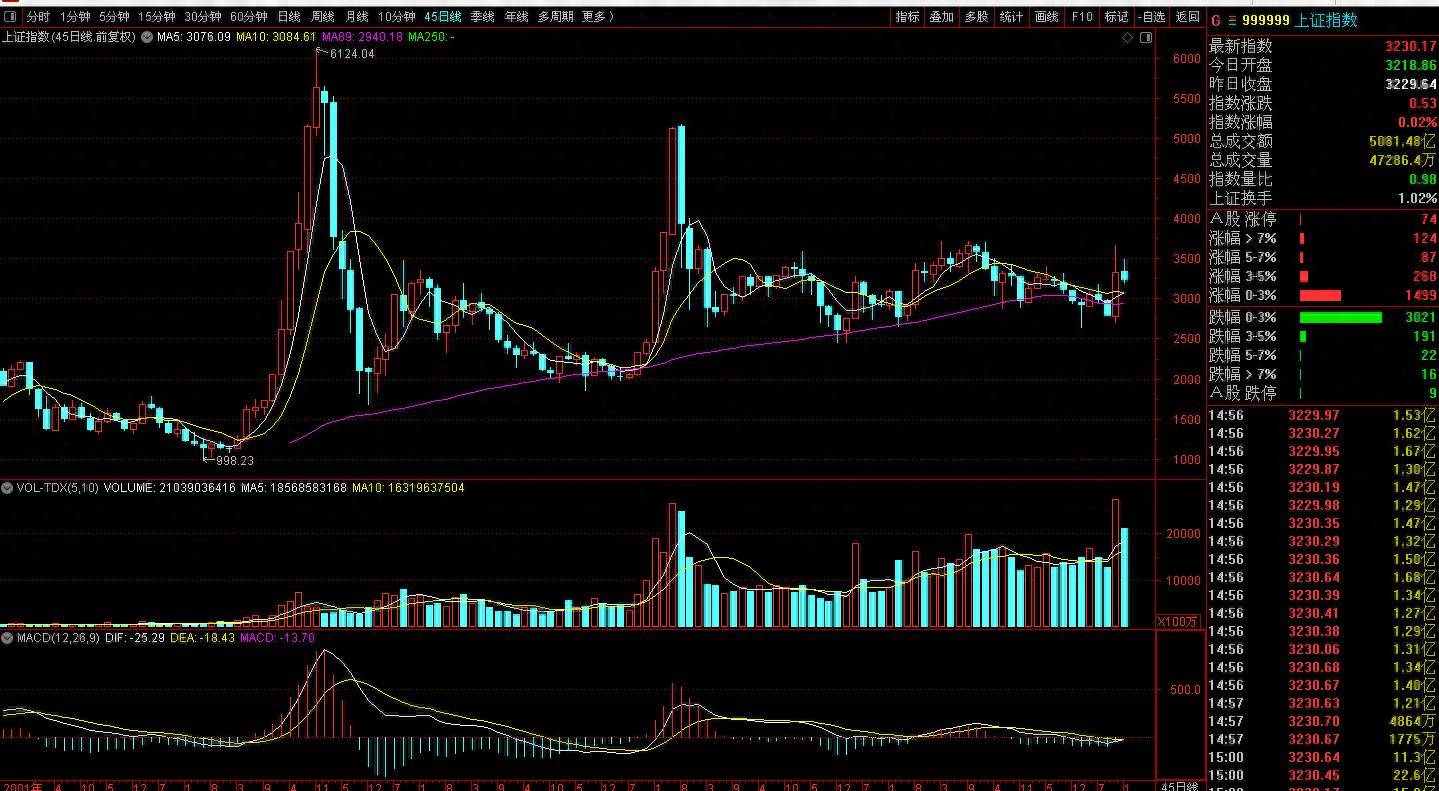Click the 999999 stock code

pyautogui.click(x=1265, y=20)
